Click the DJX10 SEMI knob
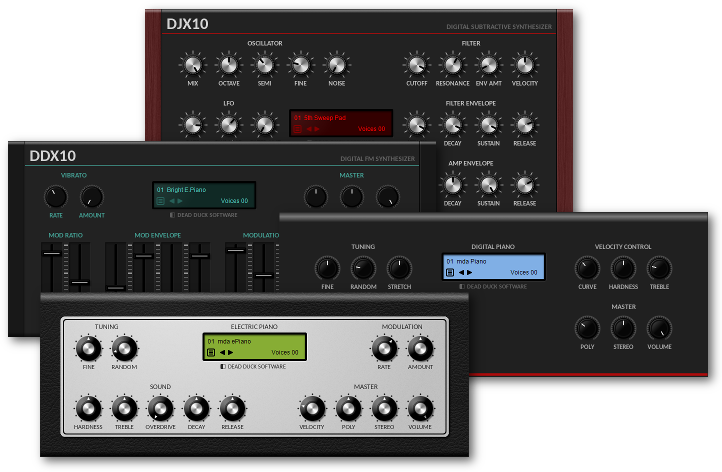The width and height of the screenshot is (722, 472). (x=265, y=65)
